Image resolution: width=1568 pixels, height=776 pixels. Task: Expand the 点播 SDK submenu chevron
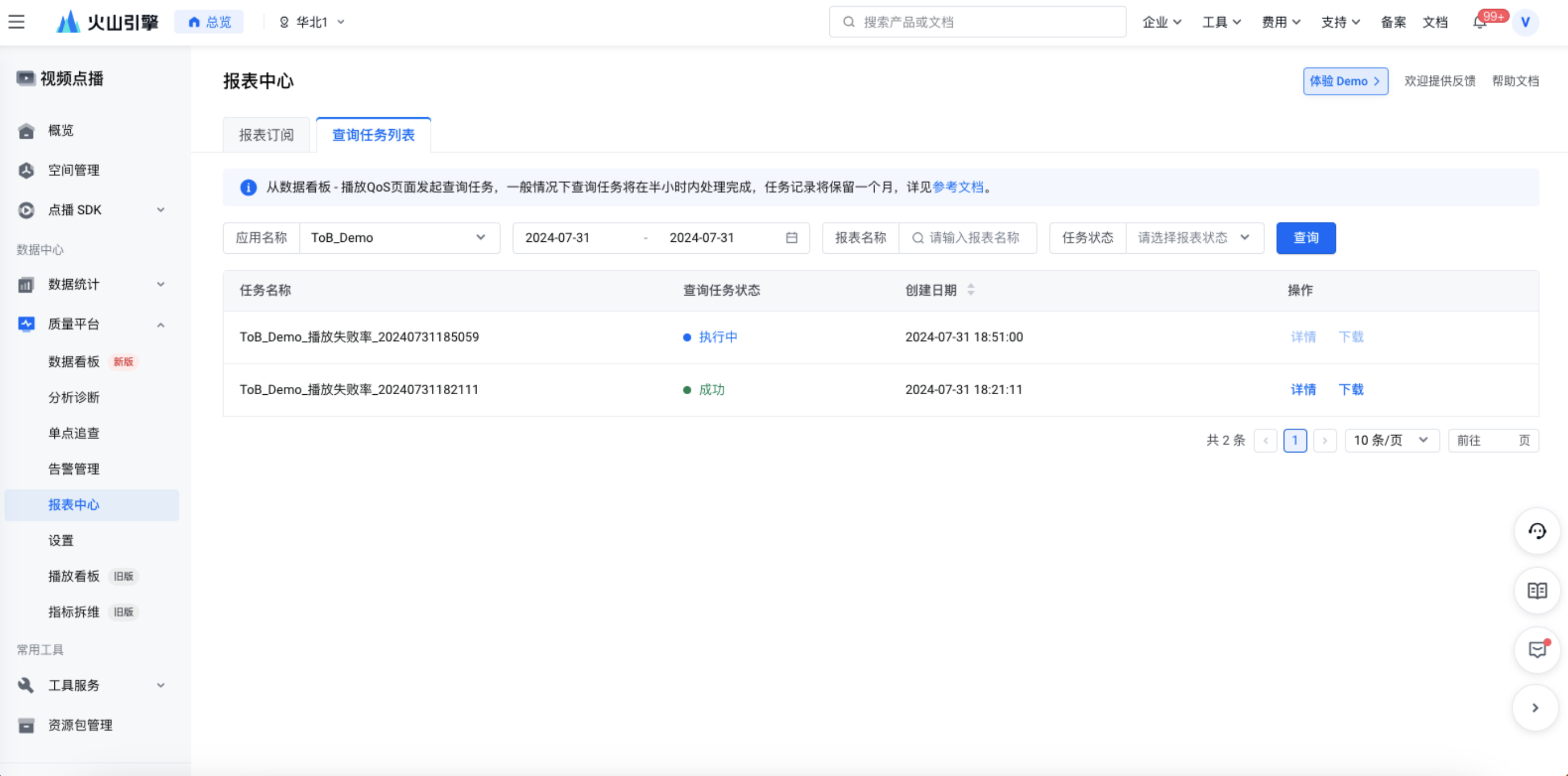[161, 210]
